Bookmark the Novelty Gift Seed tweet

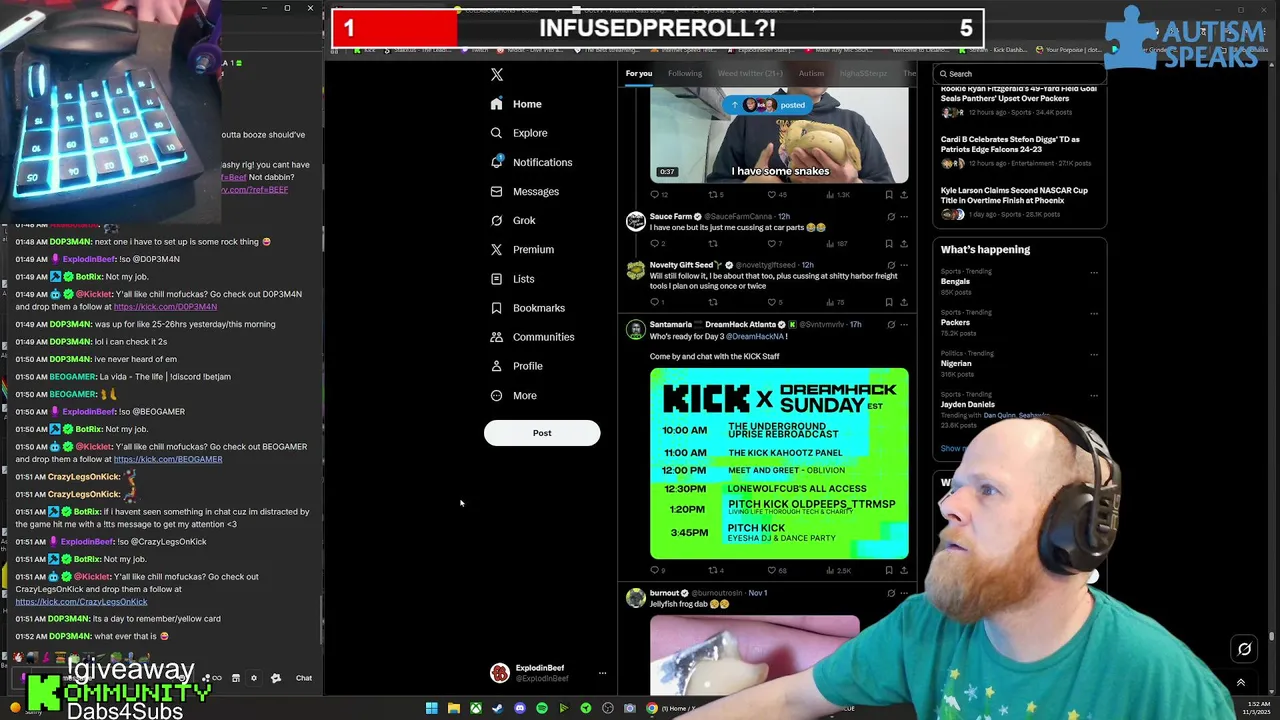[888, 302]
